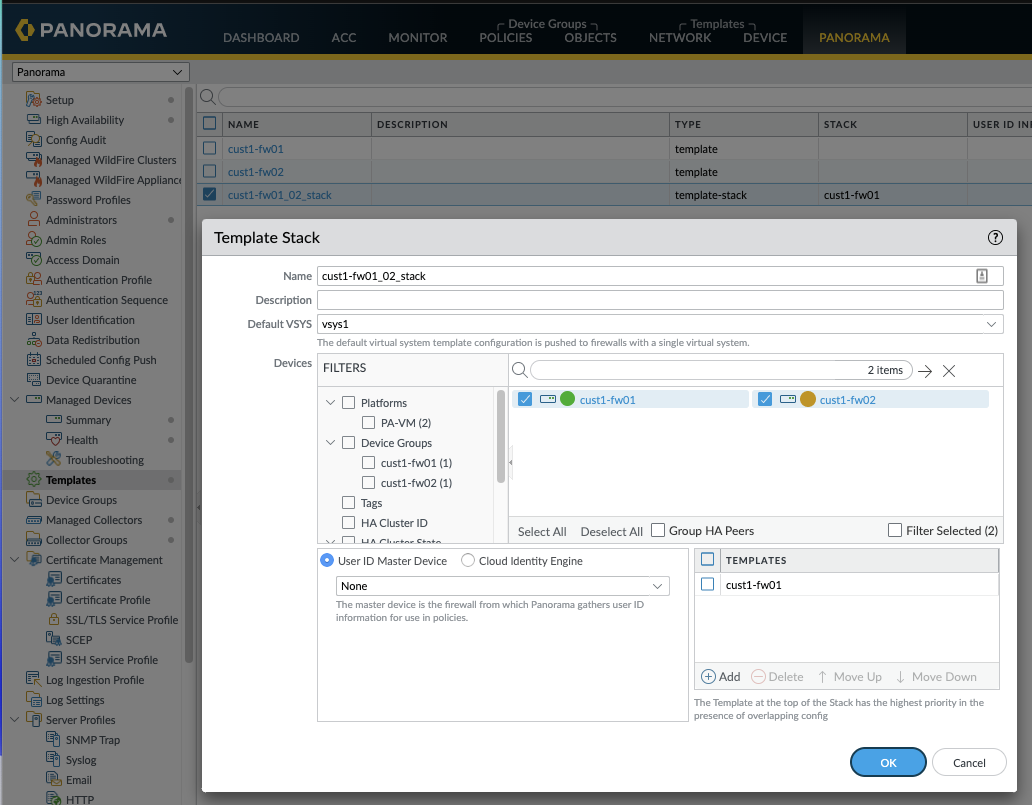Viewport: 1032px width, 805px height.
Task: Switch to the MONITOR tab
Action: click(x=417, y=37)
